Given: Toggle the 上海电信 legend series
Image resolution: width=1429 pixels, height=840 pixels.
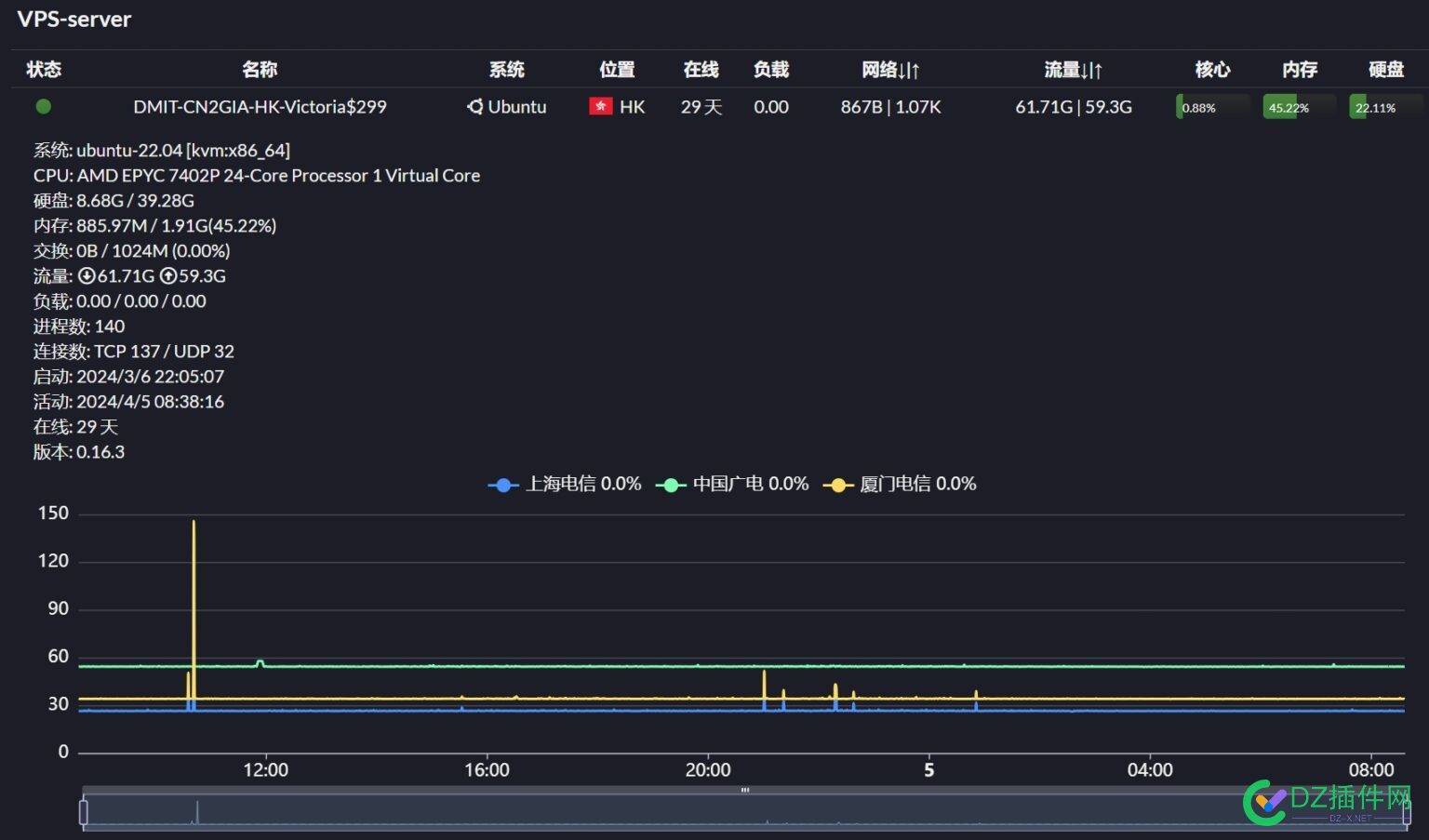Looking at the screenshot, I should click(565, 484).
